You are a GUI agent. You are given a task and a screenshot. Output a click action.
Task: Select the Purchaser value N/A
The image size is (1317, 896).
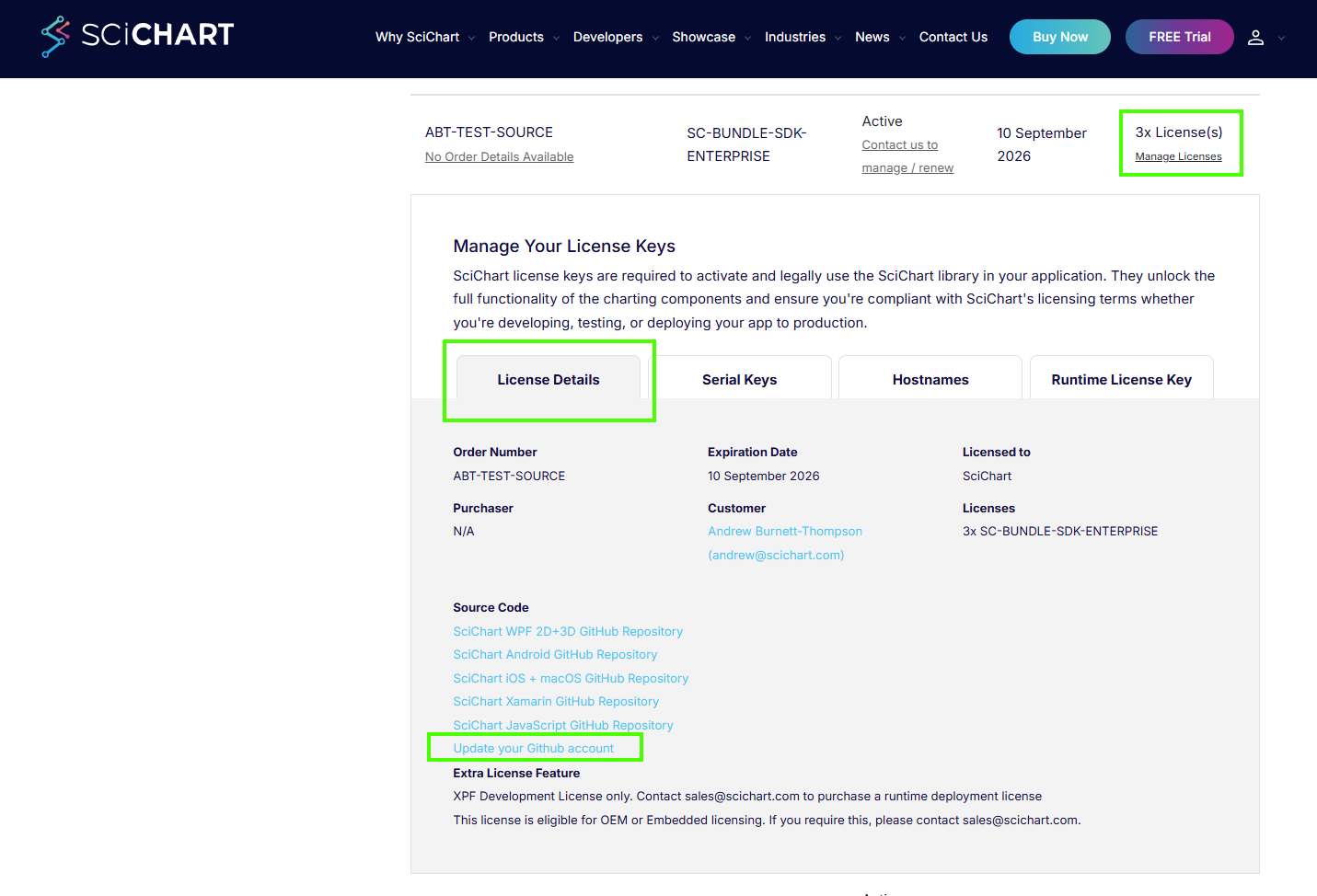464,531
